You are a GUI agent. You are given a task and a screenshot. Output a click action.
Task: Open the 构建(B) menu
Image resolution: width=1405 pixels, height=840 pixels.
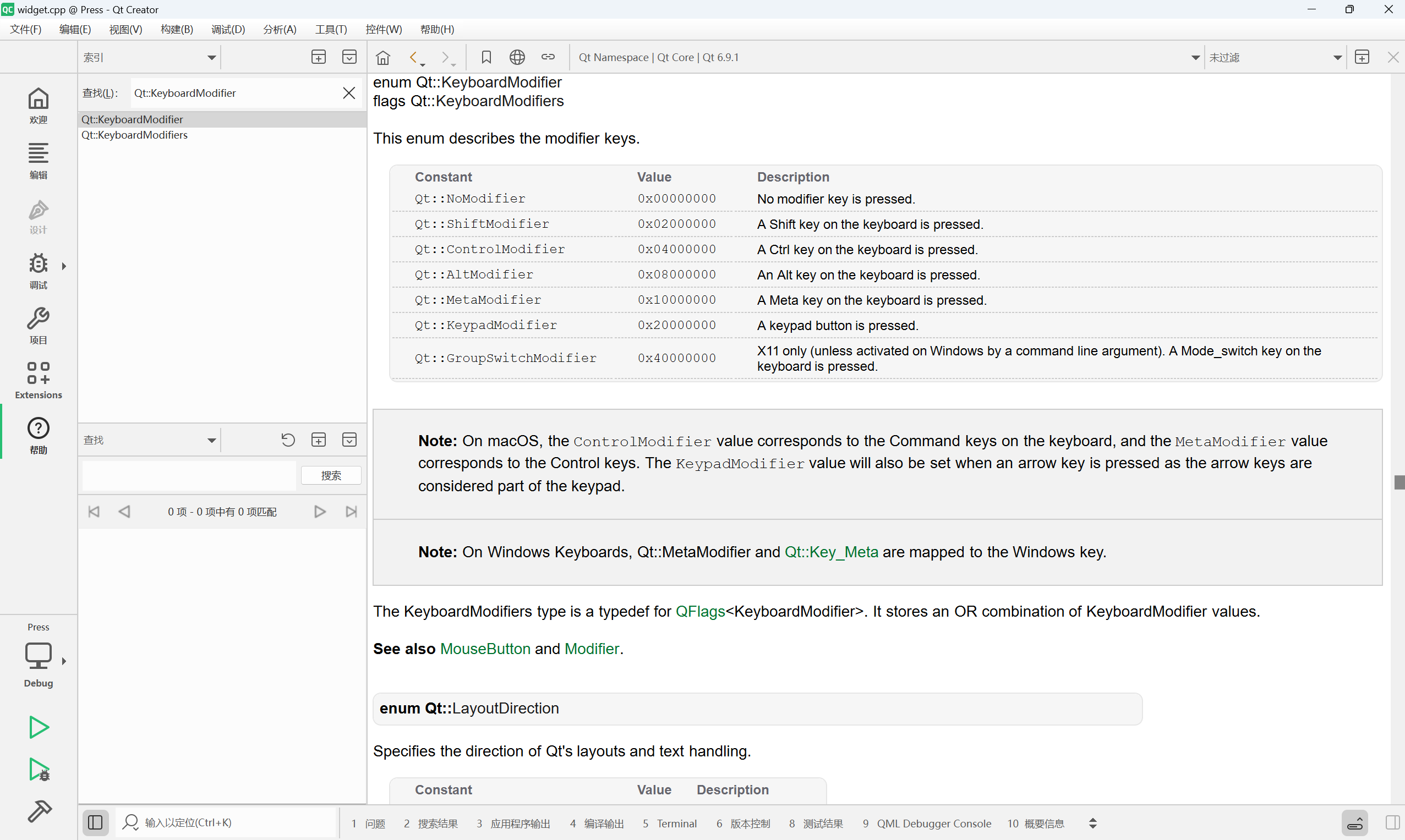coord(177,30)
